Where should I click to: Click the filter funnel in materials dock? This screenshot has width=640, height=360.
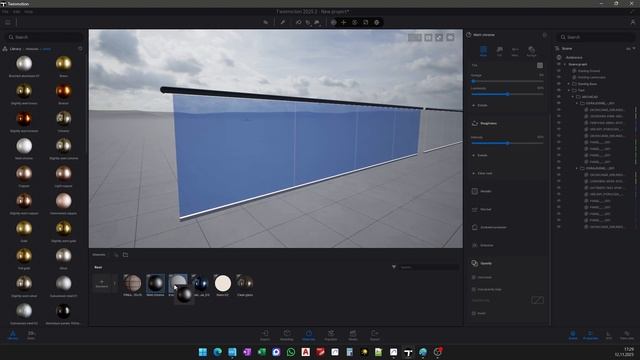click(x=394, y=267)
